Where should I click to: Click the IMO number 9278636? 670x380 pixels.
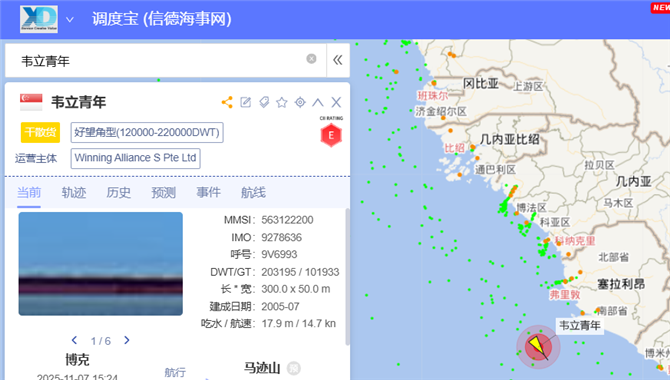[x=282, y=238]
